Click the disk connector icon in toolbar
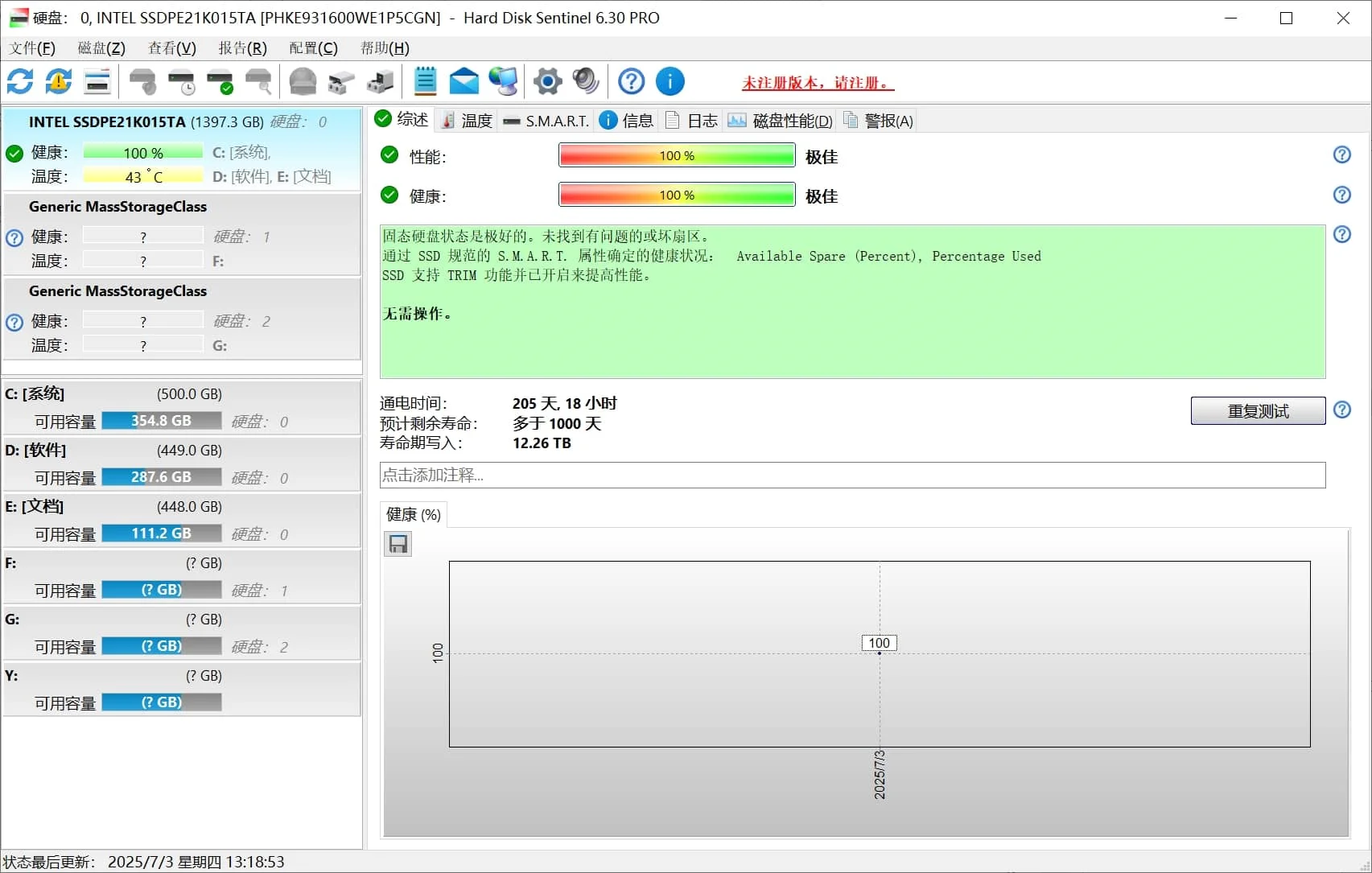Image resolution: width=1372 pixels, height=873 pixels. coord(341,81)
